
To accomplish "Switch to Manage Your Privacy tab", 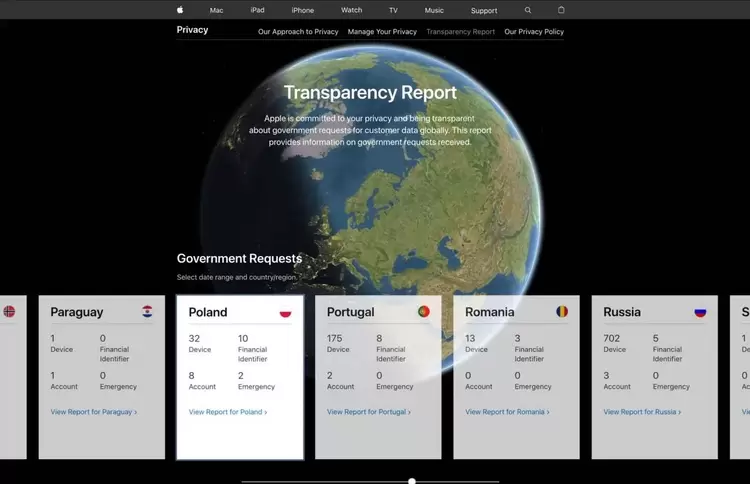I will pos(382,32).
